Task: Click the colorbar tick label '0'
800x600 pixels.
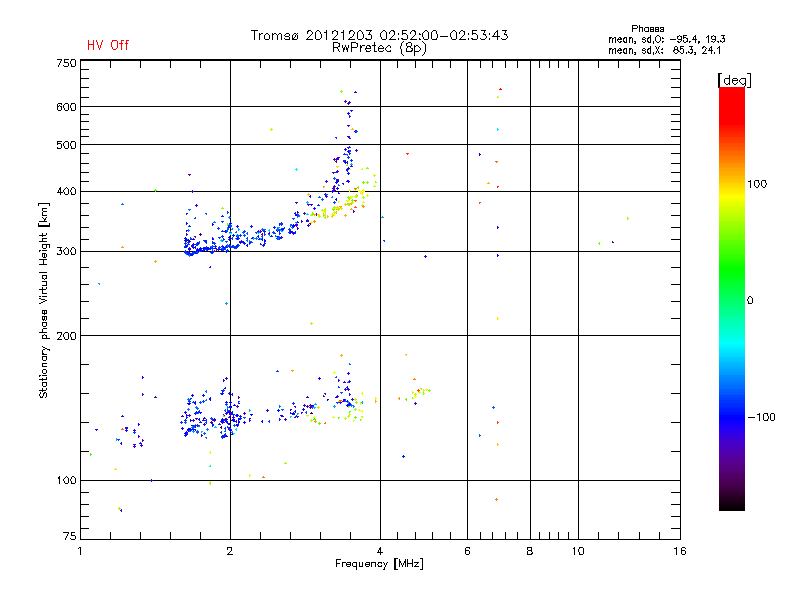Action: [x=750, y=301]
